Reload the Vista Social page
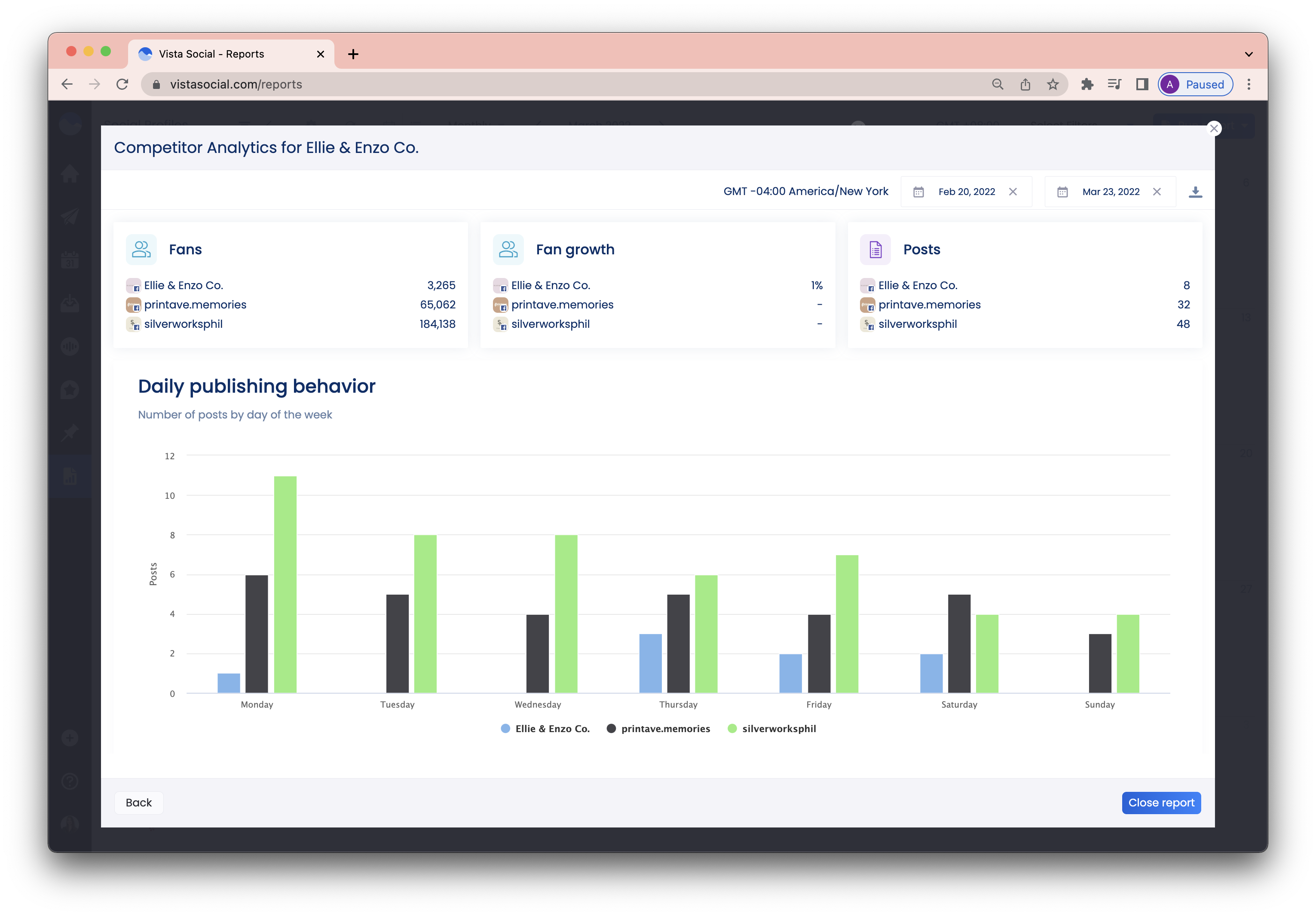This screenshot has height=916, width=1316. (122, 84)
